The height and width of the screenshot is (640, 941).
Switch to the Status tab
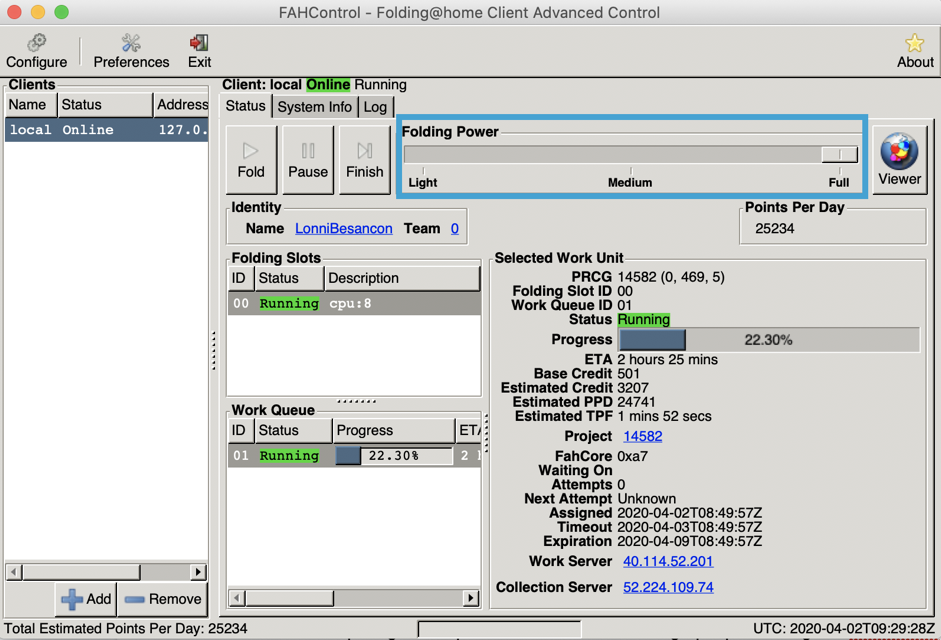[x=245, y=106]
